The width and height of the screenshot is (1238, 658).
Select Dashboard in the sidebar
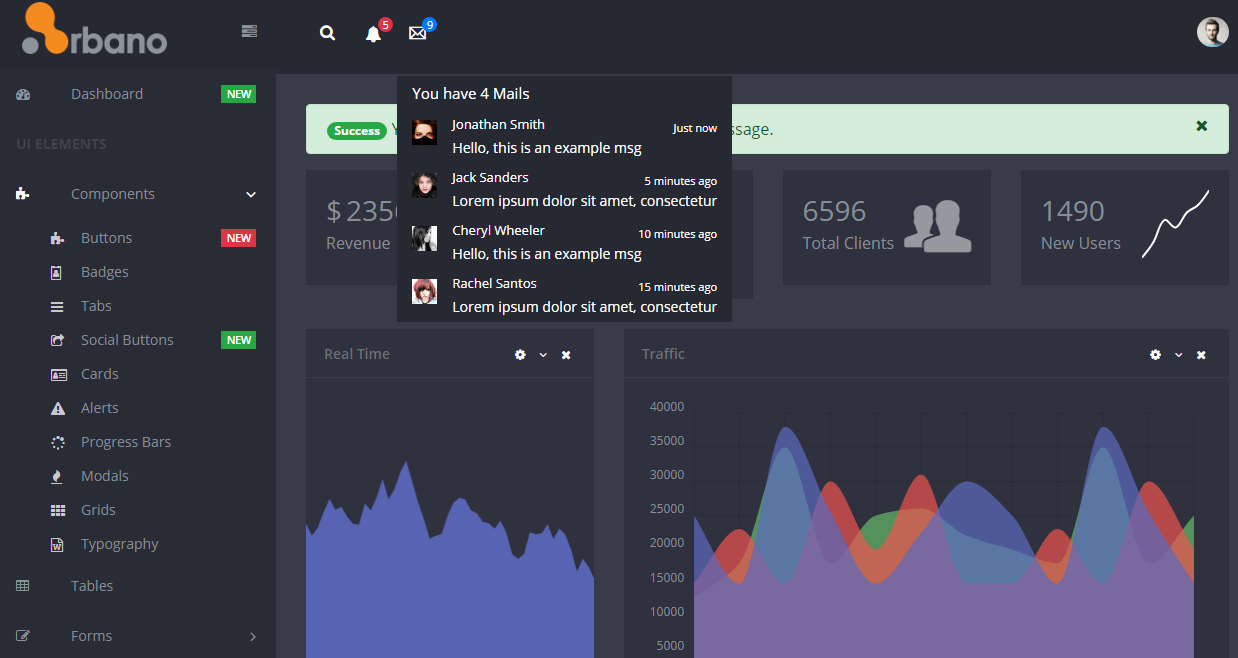pyautogui.click(x=107, y=93)
